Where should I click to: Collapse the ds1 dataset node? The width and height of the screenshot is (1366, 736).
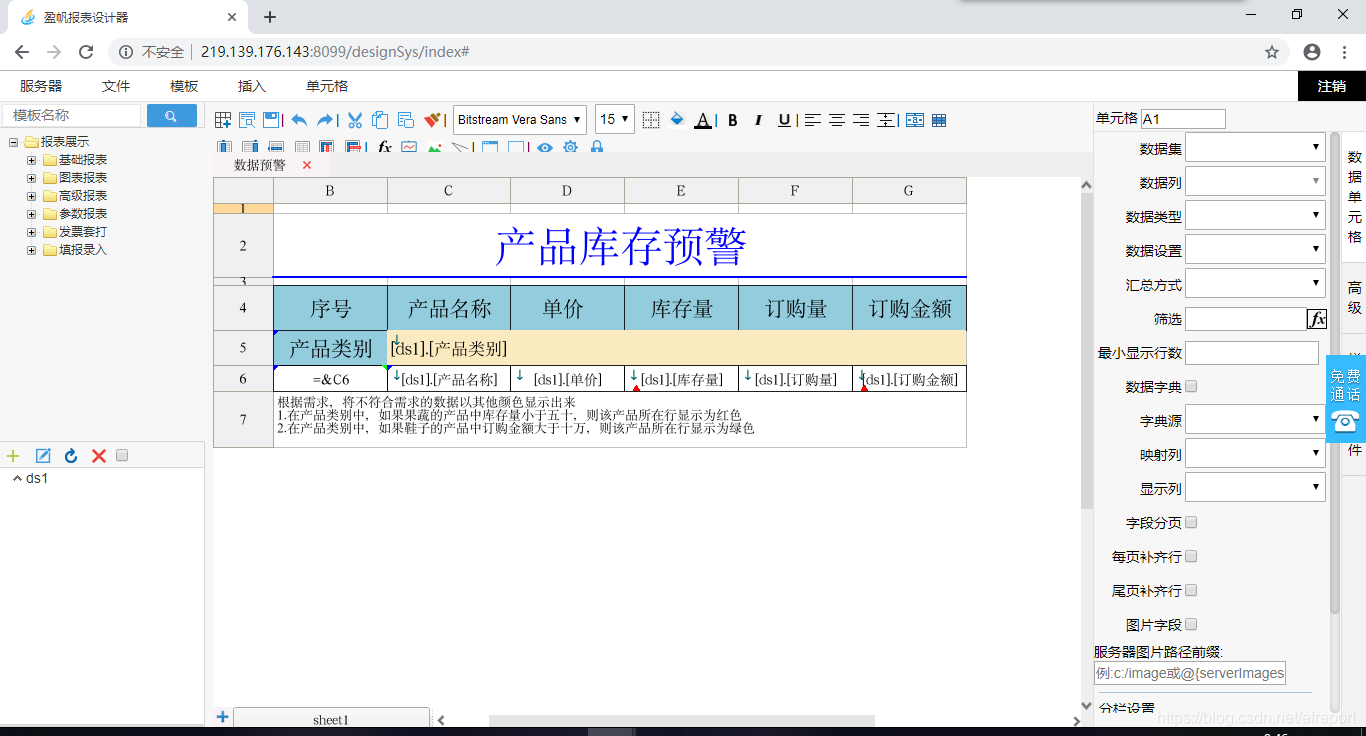(x=18, y=478)
